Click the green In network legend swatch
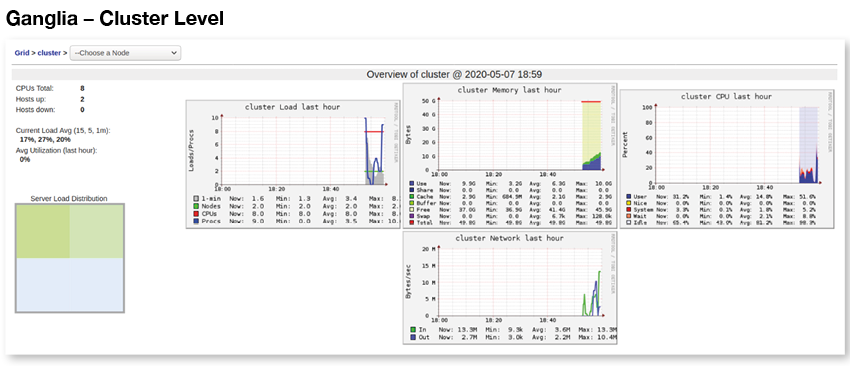Screen dimensions: 850x366 point(413,330)
